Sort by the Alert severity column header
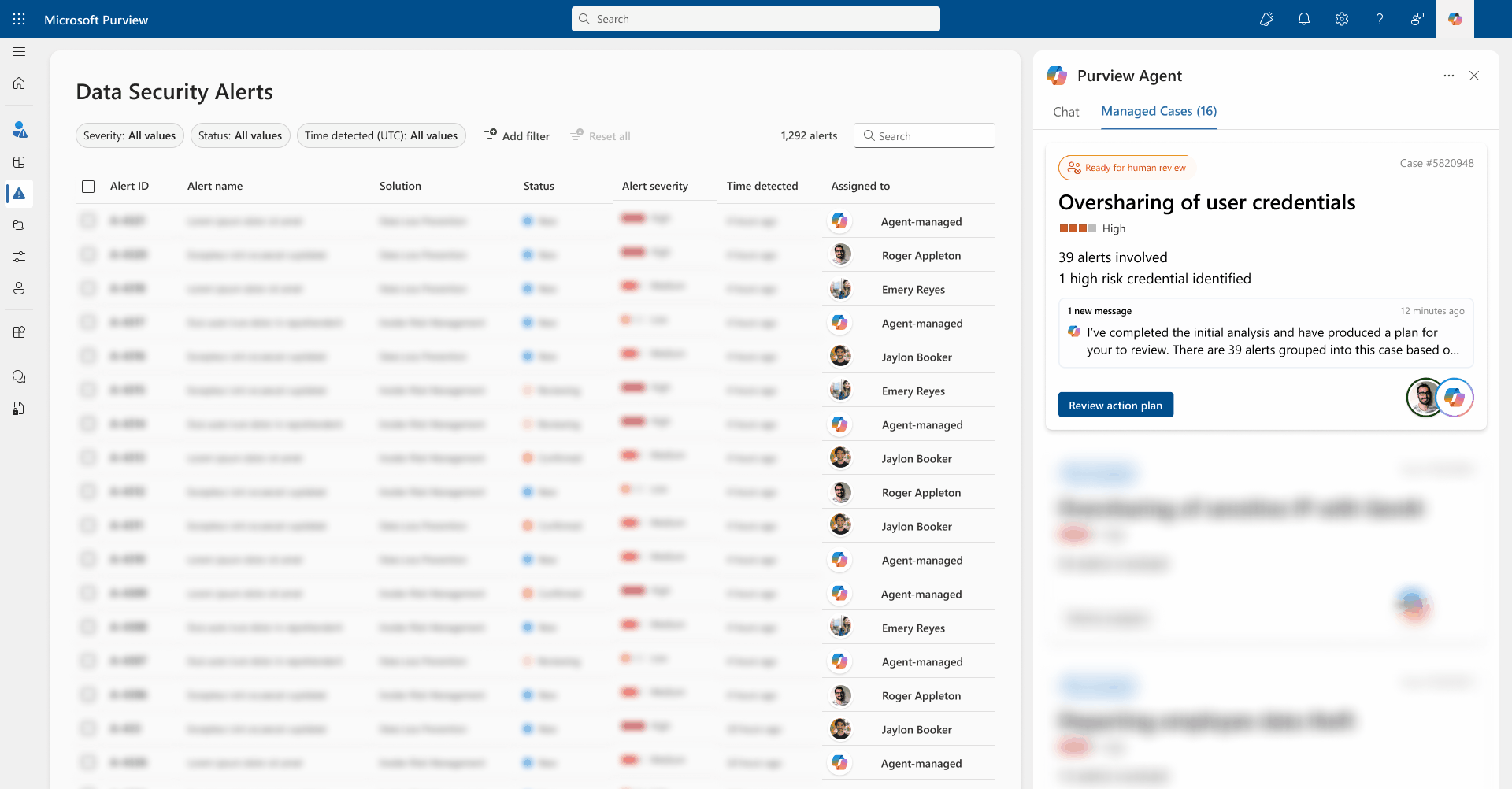The width and height of the screenshot is (1512, 789). pyautogui.click(x=655, y=186)
